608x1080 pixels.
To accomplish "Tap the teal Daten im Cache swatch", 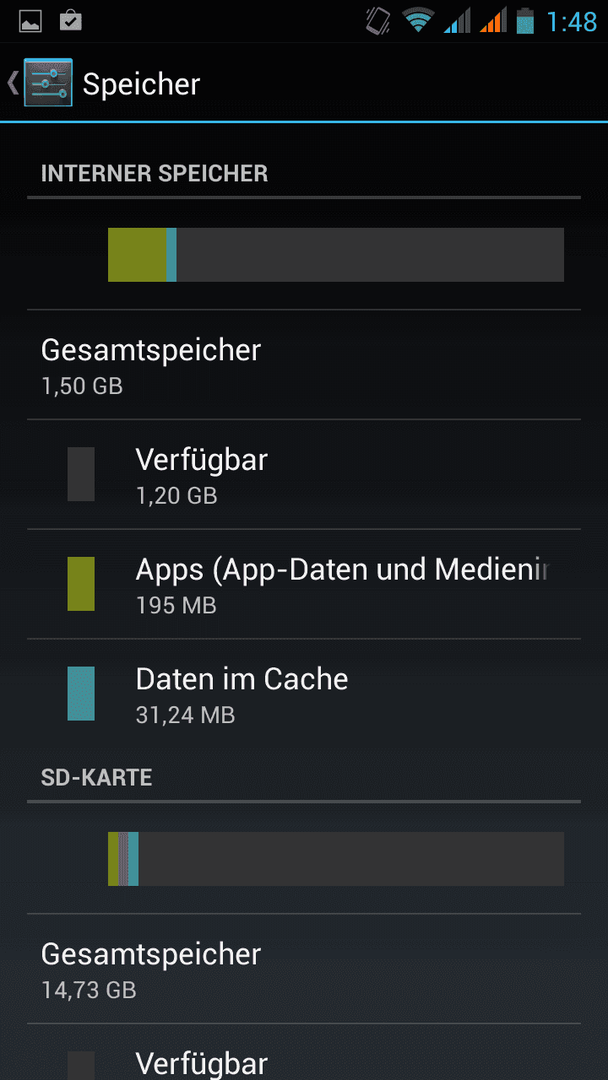I will 81,694.
